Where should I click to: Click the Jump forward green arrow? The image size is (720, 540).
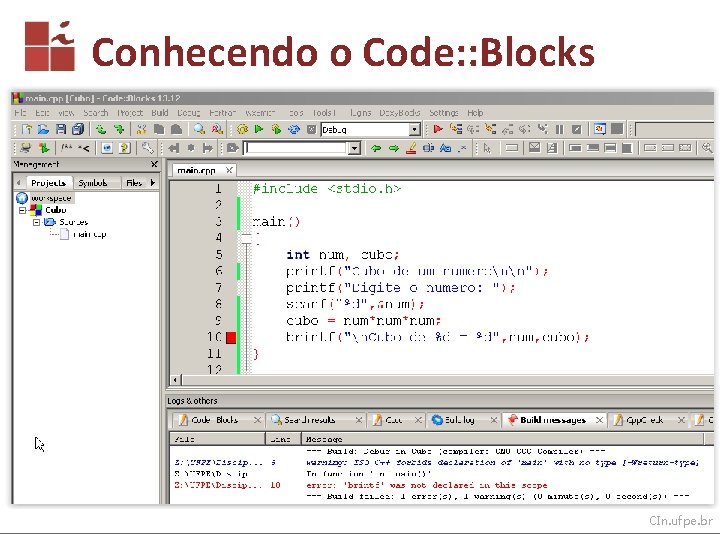(394, 148)
